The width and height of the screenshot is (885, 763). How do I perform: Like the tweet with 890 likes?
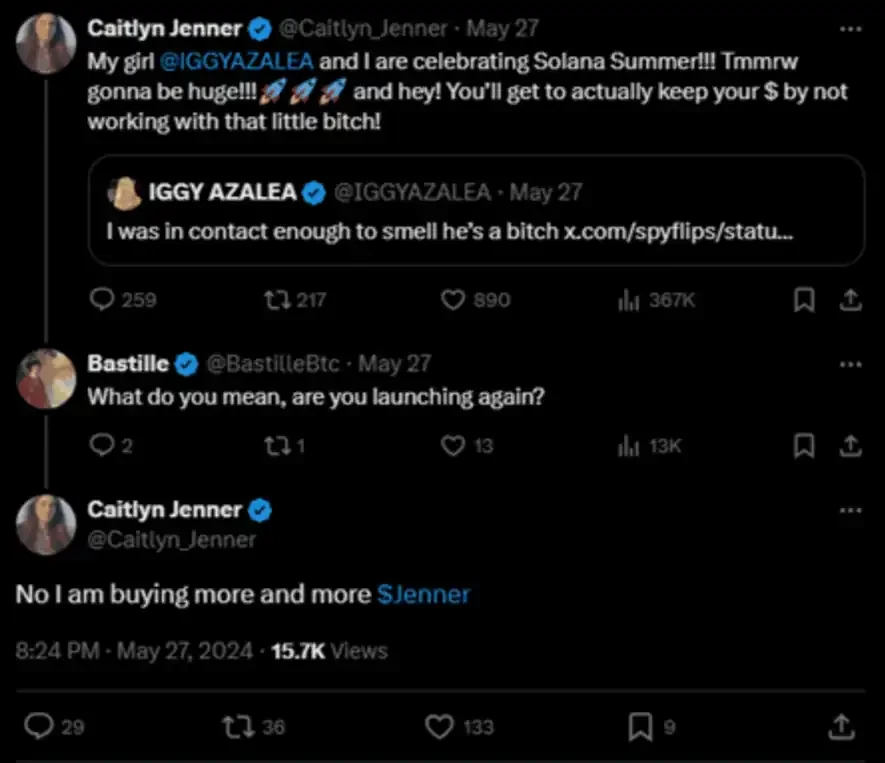coord(454,299)
